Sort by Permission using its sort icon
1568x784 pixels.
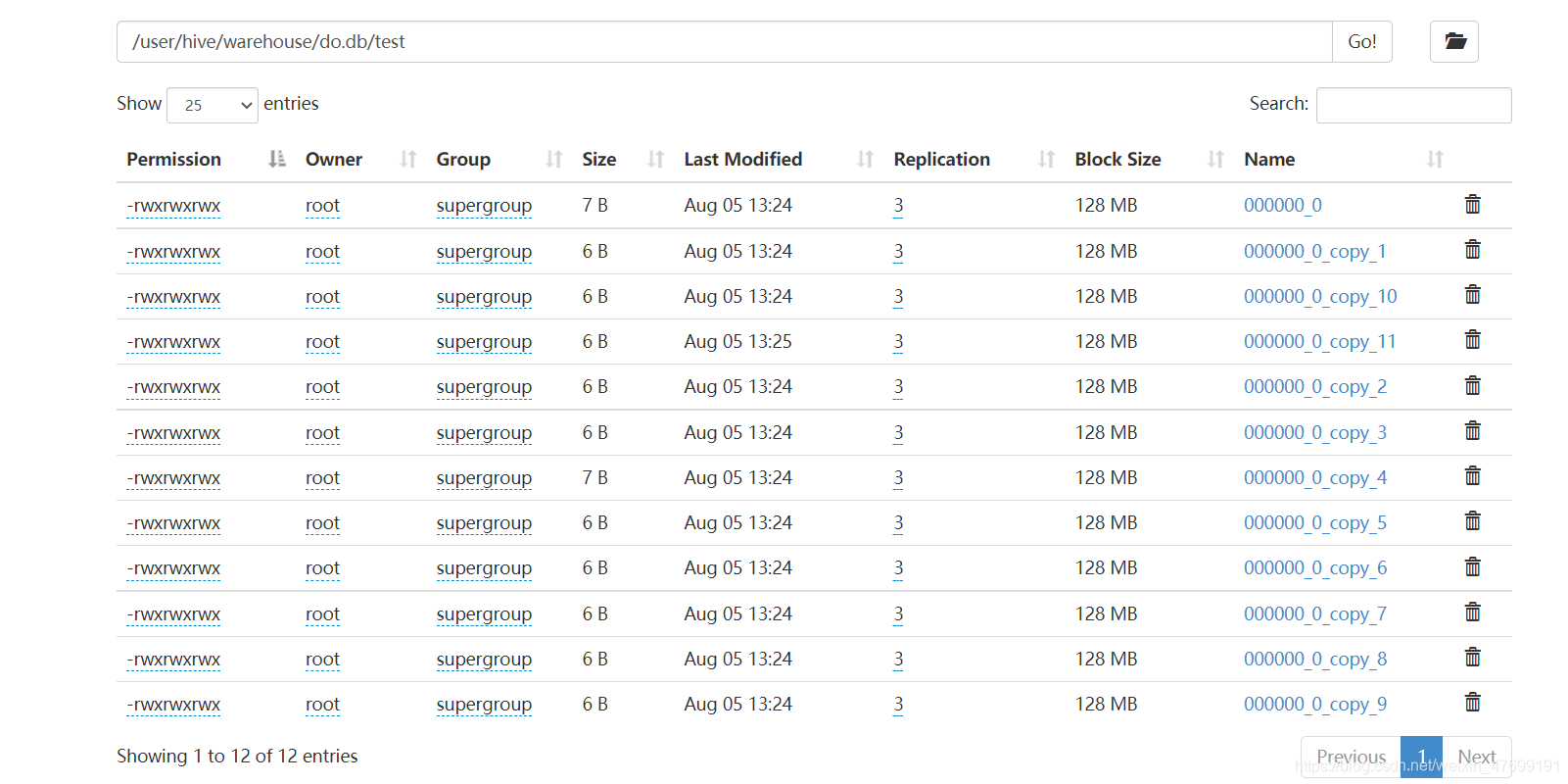277,159
